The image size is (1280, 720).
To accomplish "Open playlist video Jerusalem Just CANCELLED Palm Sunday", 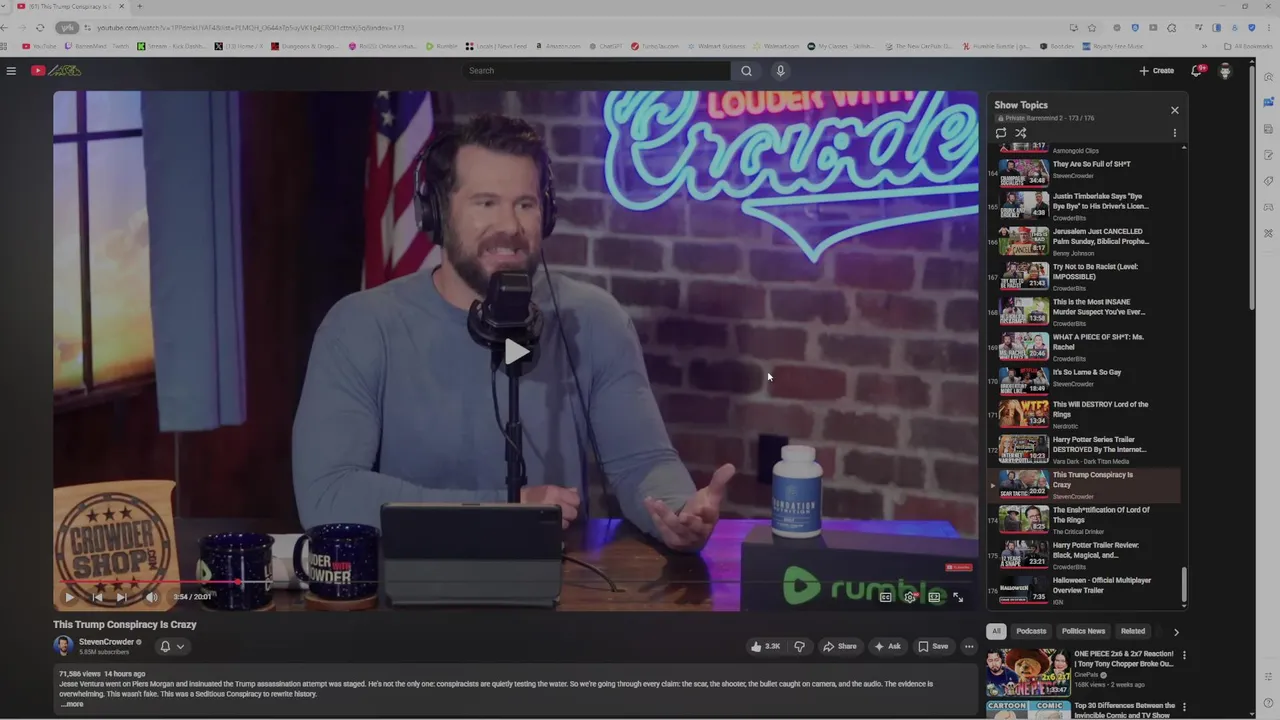I will tap(1085, 241).
